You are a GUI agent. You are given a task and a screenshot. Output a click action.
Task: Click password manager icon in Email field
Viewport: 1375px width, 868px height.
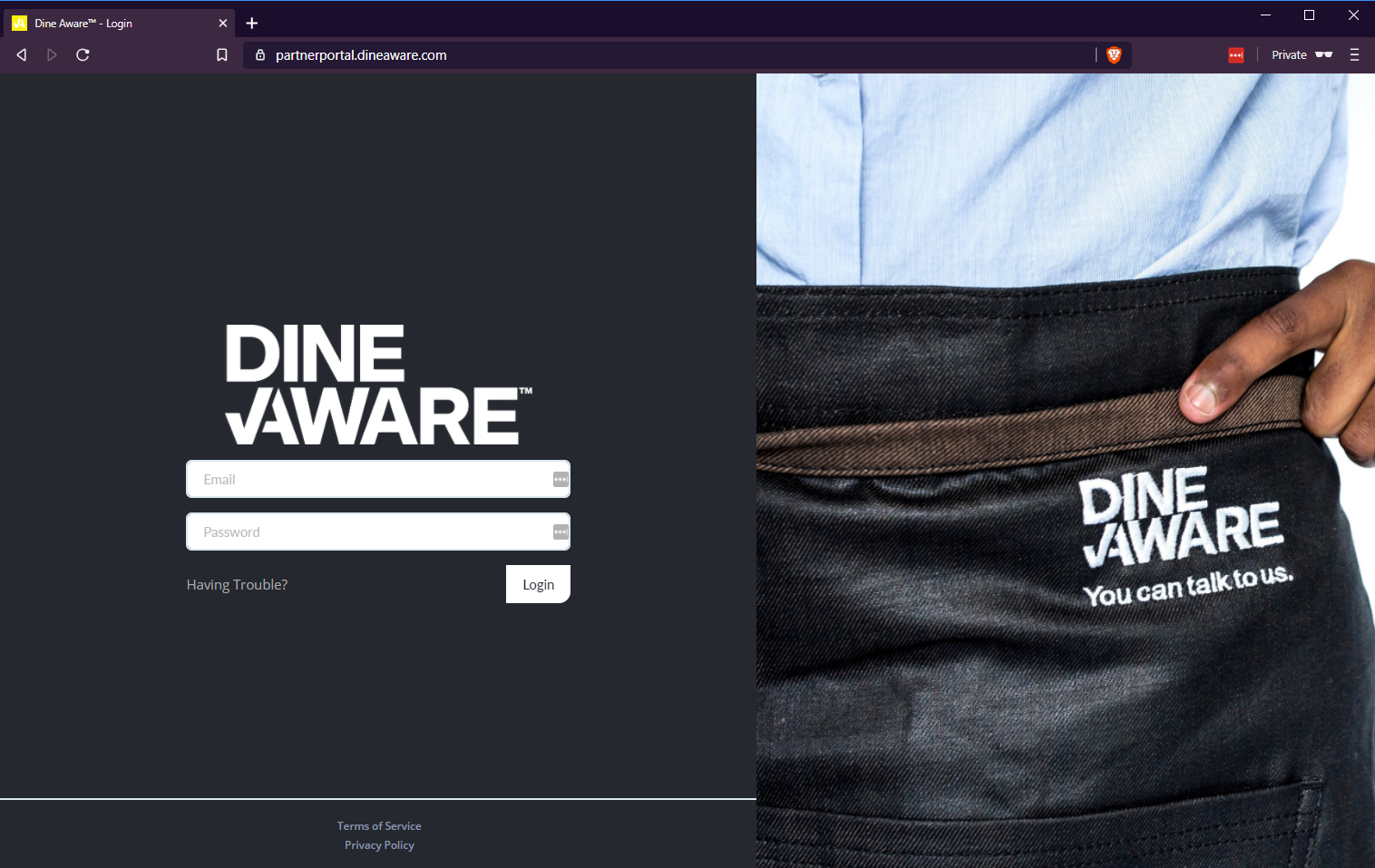point(561,480)
